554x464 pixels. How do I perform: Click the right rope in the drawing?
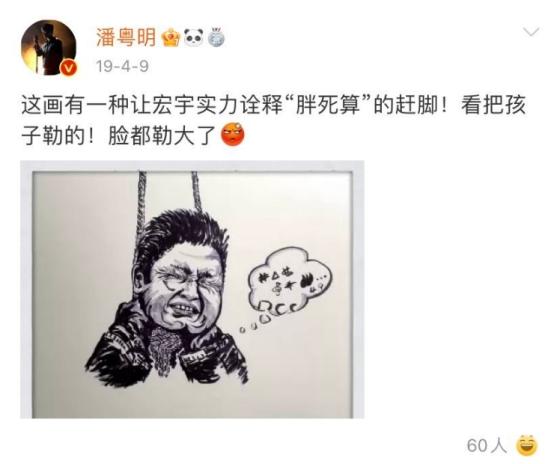tap(196, 193)
